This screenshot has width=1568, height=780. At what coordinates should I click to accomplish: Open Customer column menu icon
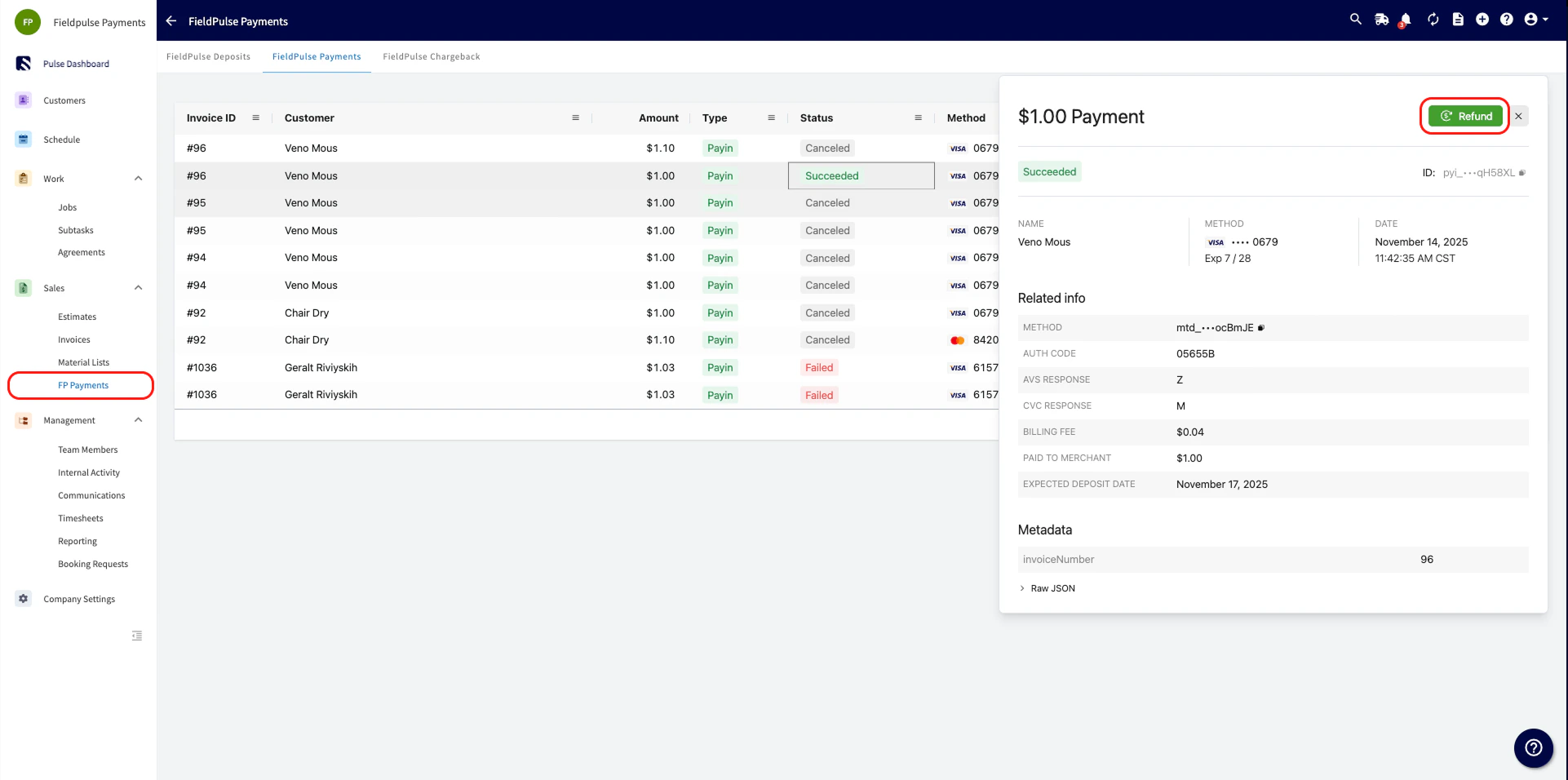pyautogui.click(x=575, y=117)
